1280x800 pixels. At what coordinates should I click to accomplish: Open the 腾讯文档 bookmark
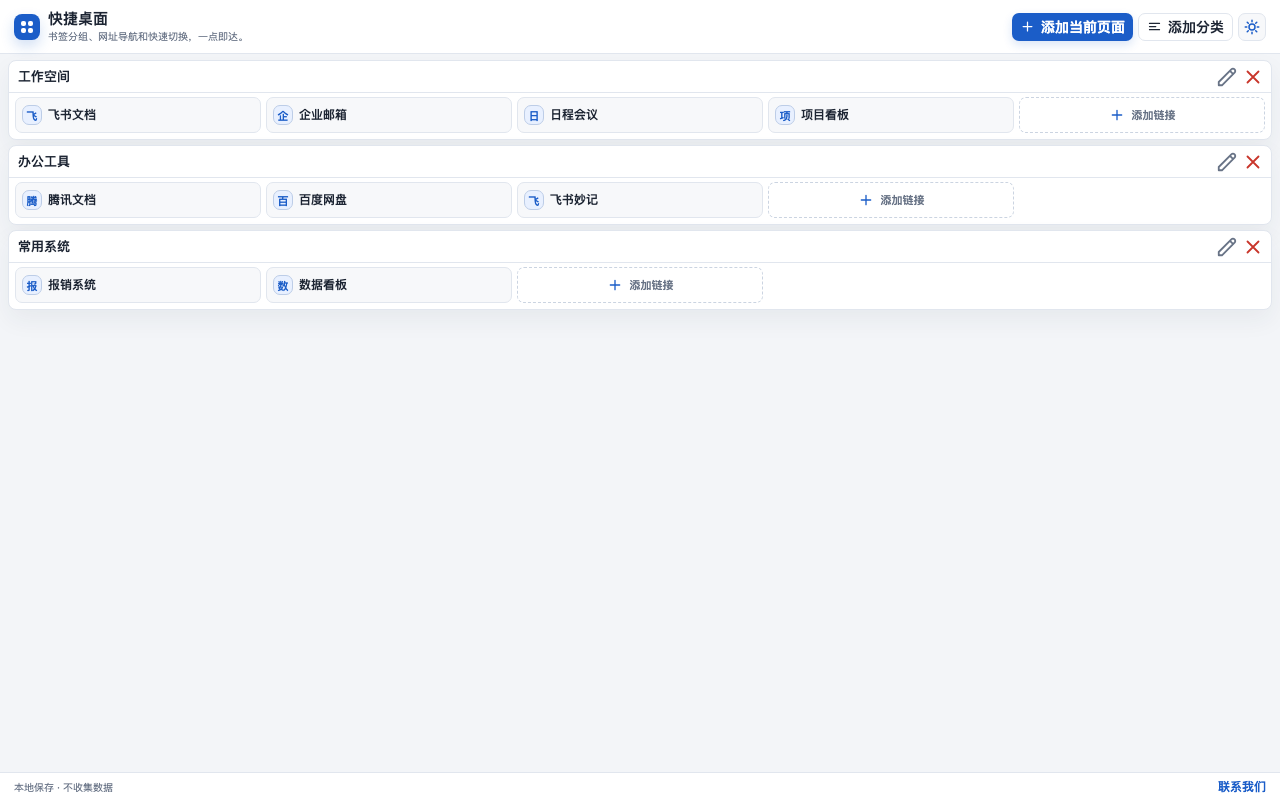[x=138, y=200]
